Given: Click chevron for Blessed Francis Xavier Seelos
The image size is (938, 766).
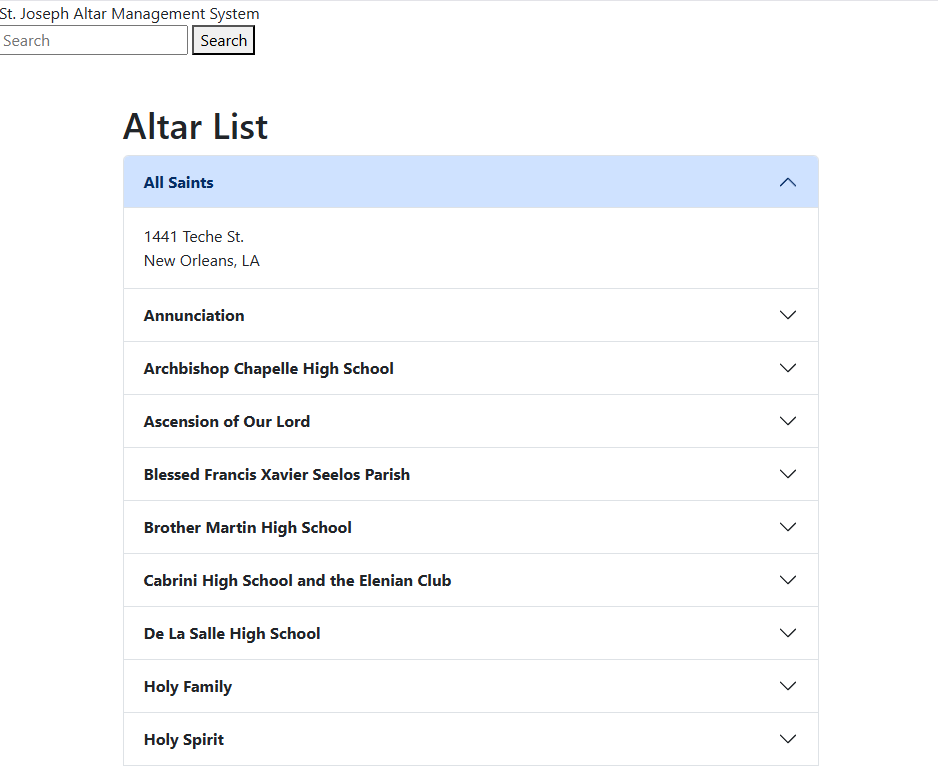Looking at the screenshot, I should tap(788, 474).
